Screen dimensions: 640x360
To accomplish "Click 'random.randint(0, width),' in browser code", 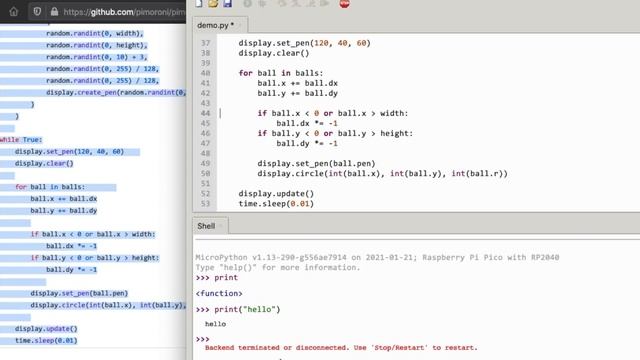I will pos(95,33).
